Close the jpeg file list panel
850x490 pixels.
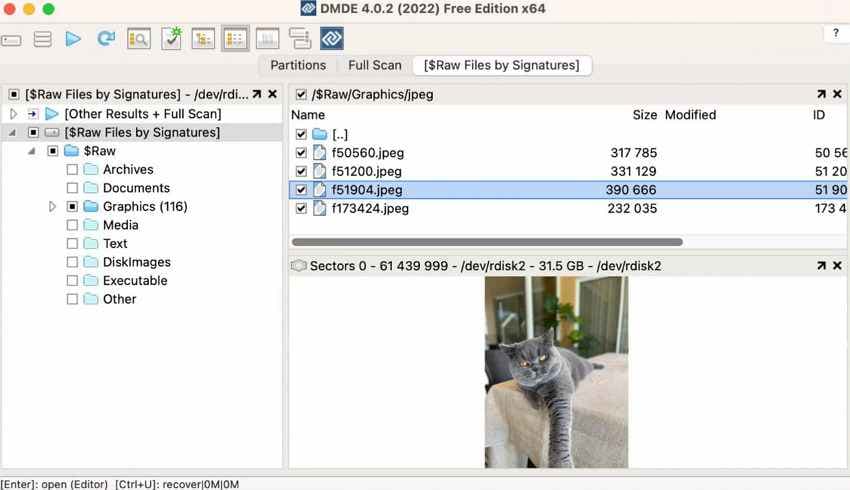[838, 94]
